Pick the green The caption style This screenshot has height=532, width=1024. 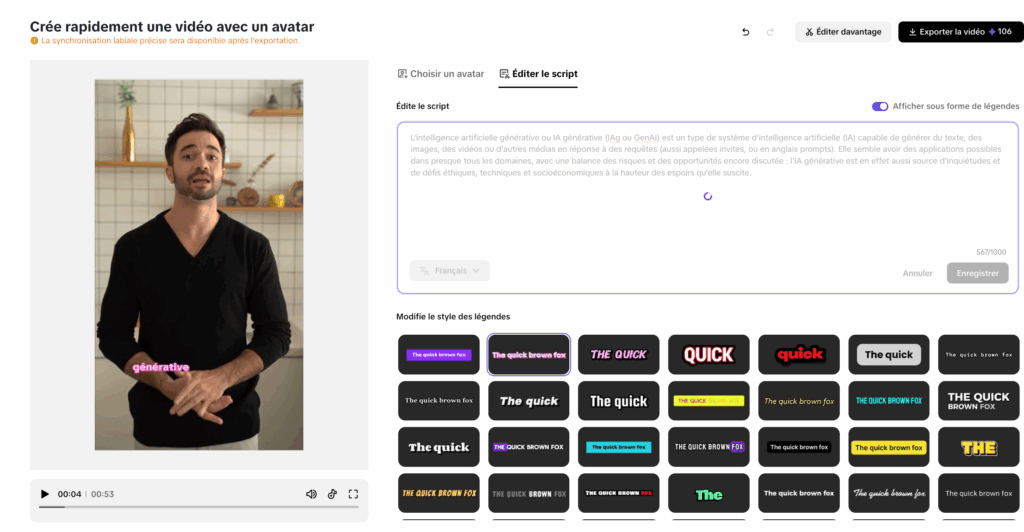(x=709, y=493)
